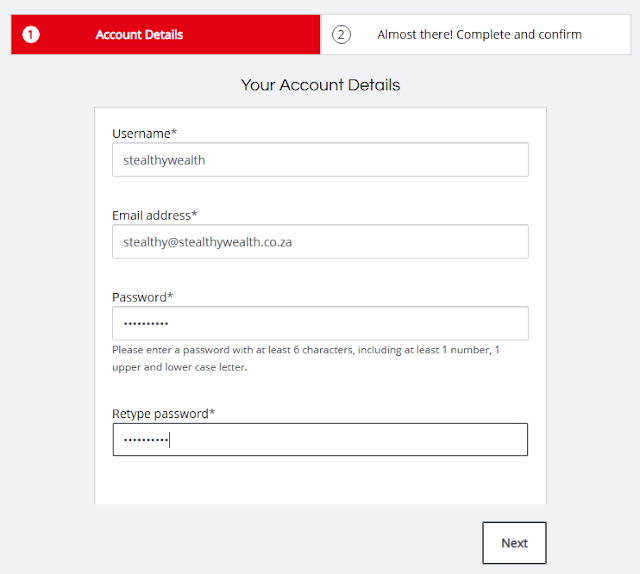Place cursor after dots in Retype password
The height and width of the screenshot is (574, 640).
coord(171,440)
